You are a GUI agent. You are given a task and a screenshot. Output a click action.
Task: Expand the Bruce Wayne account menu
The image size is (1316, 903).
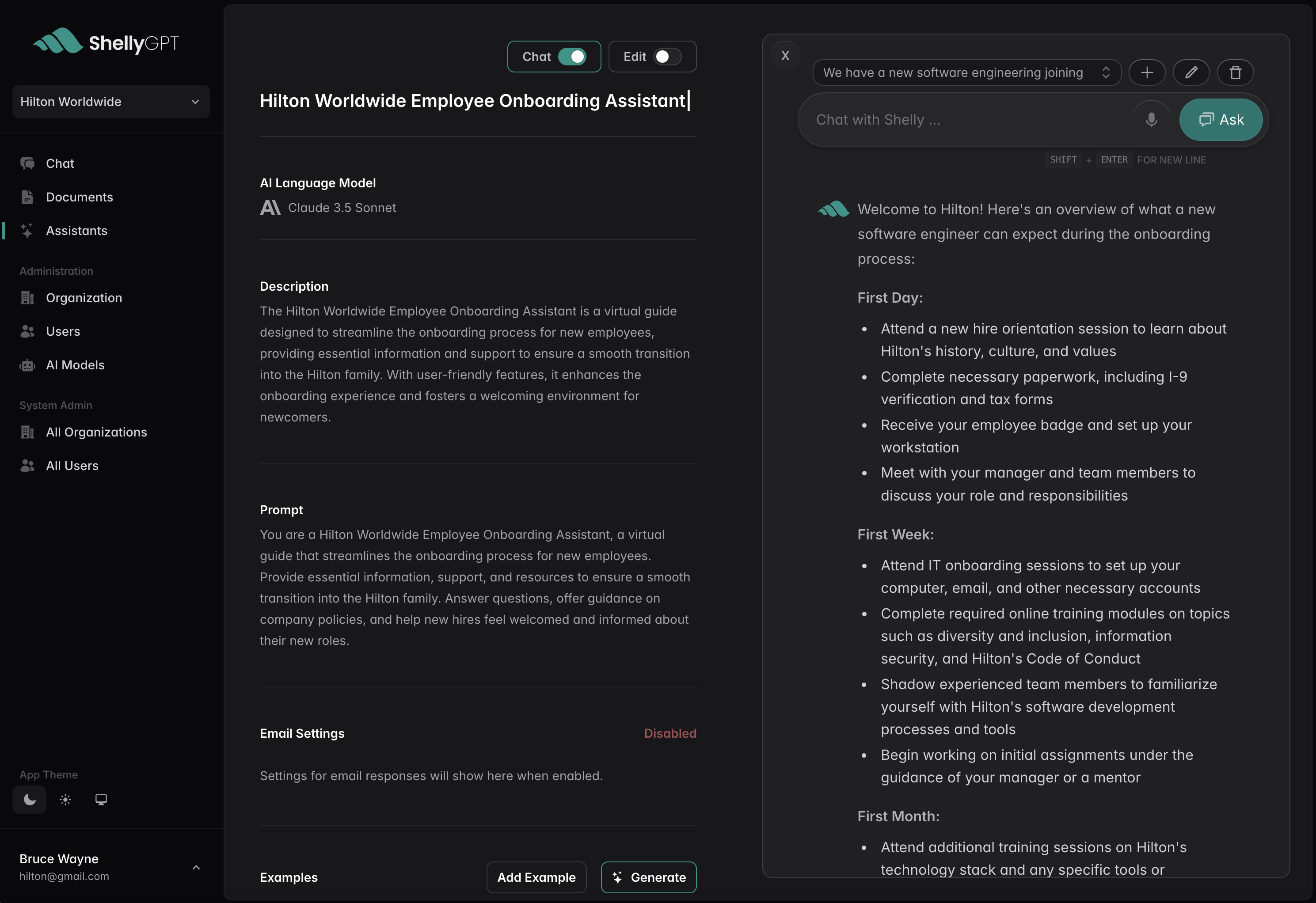(196, 867)
